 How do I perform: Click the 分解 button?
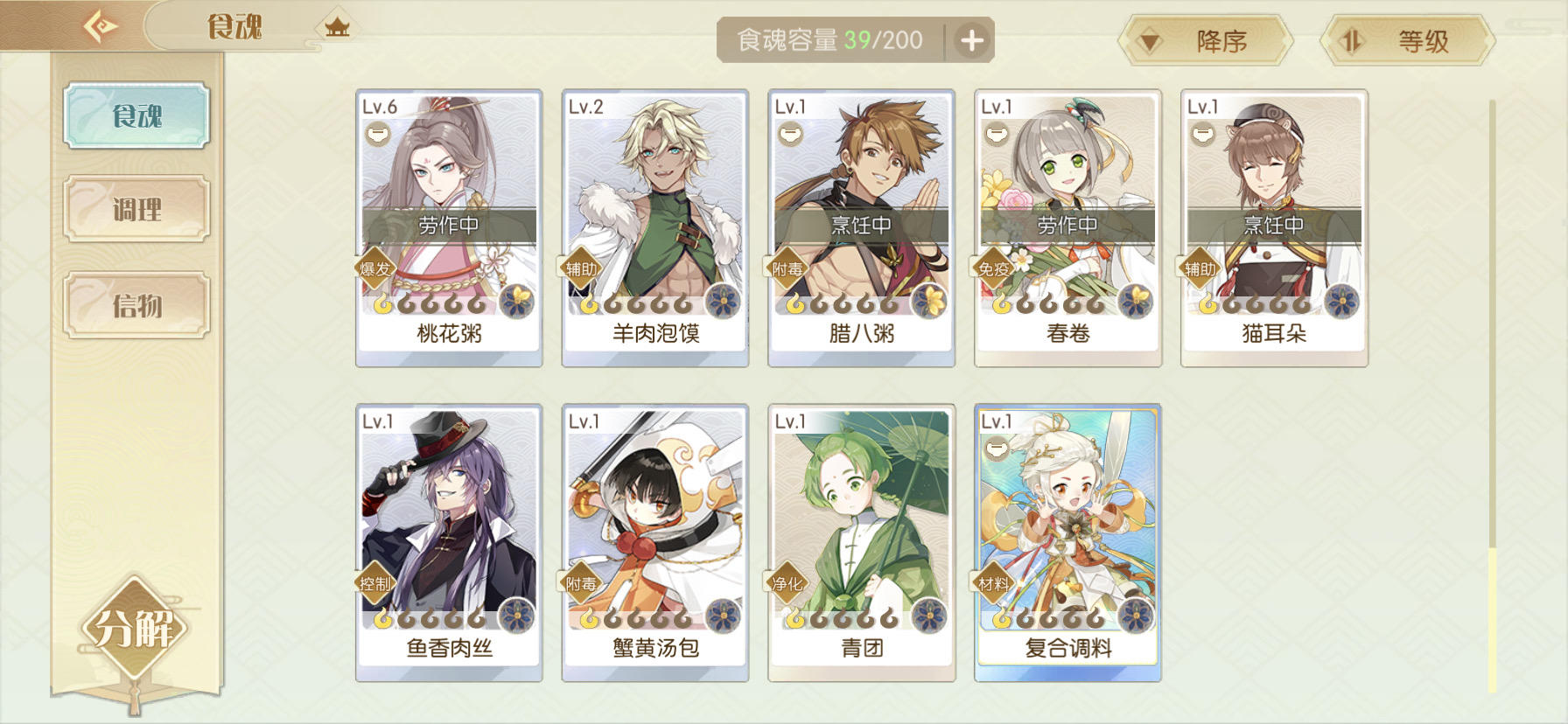click(x=134, y=628)
